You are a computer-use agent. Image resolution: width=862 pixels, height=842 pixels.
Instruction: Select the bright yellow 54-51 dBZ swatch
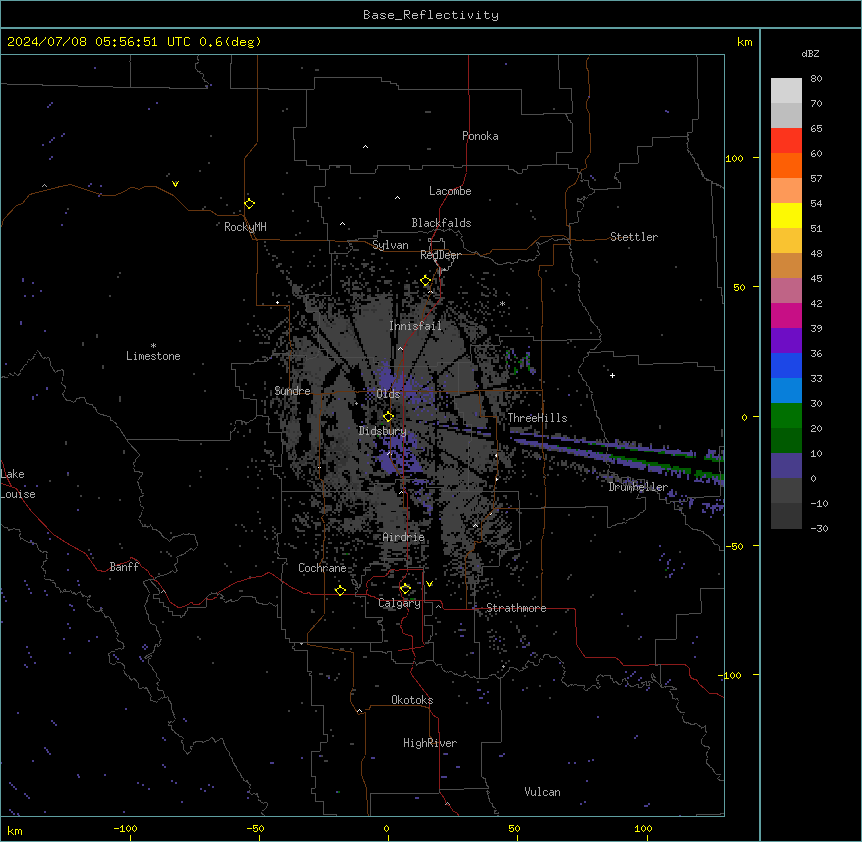point(786,215)
